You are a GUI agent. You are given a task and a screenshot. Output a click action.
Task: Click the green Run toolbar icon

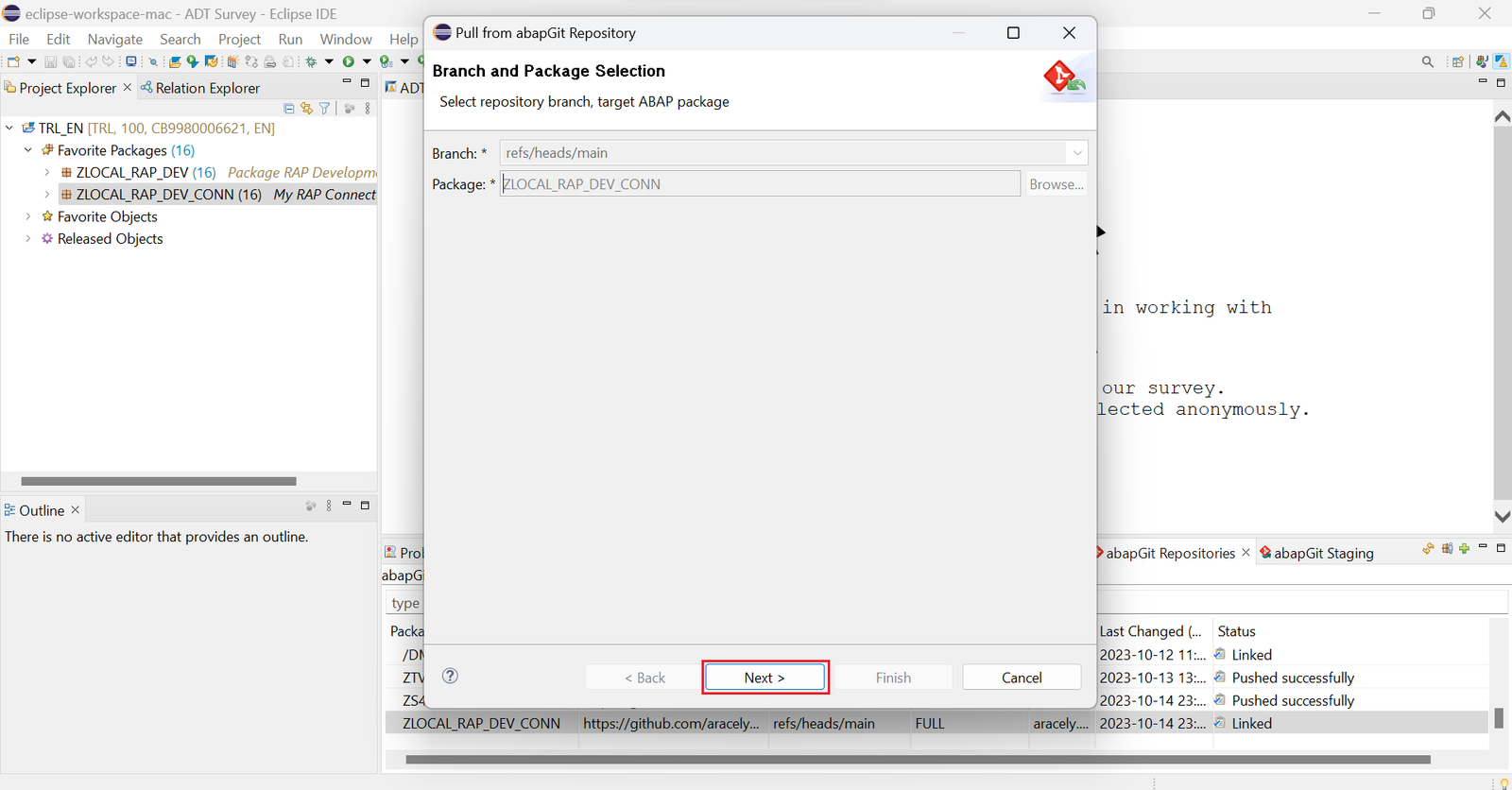(348, 61)
